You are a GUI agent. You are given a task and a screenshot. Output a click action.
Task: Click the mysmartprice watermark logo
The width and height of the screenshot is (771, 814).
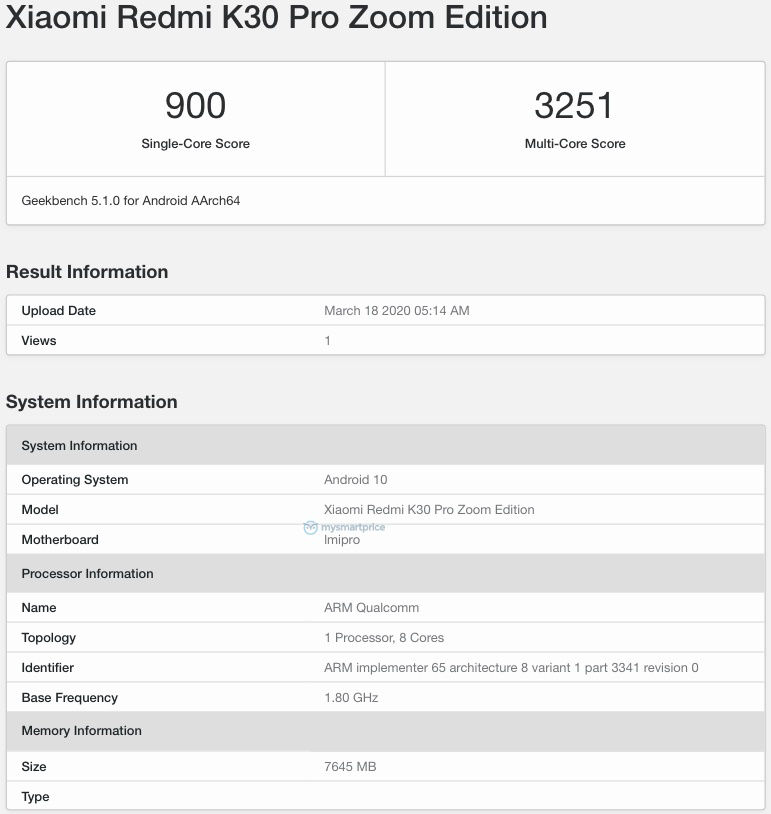click(345, 527)
